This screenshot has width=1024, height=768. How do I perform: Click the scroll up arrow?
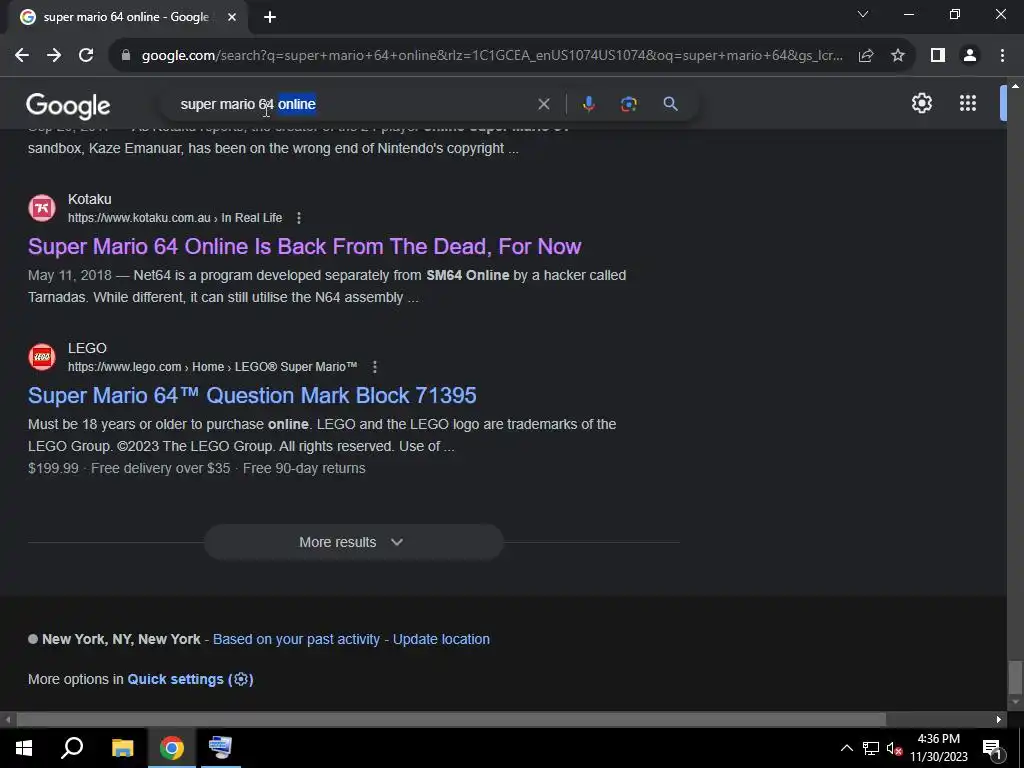coord(1015,86)
